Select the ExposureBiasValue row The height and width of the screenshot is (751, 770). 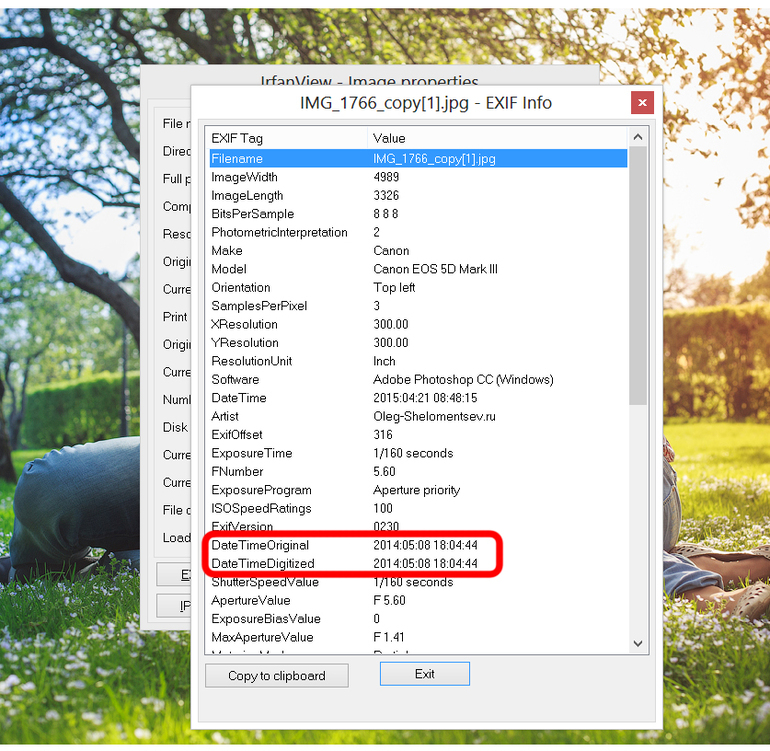click(x=418, y=619)
